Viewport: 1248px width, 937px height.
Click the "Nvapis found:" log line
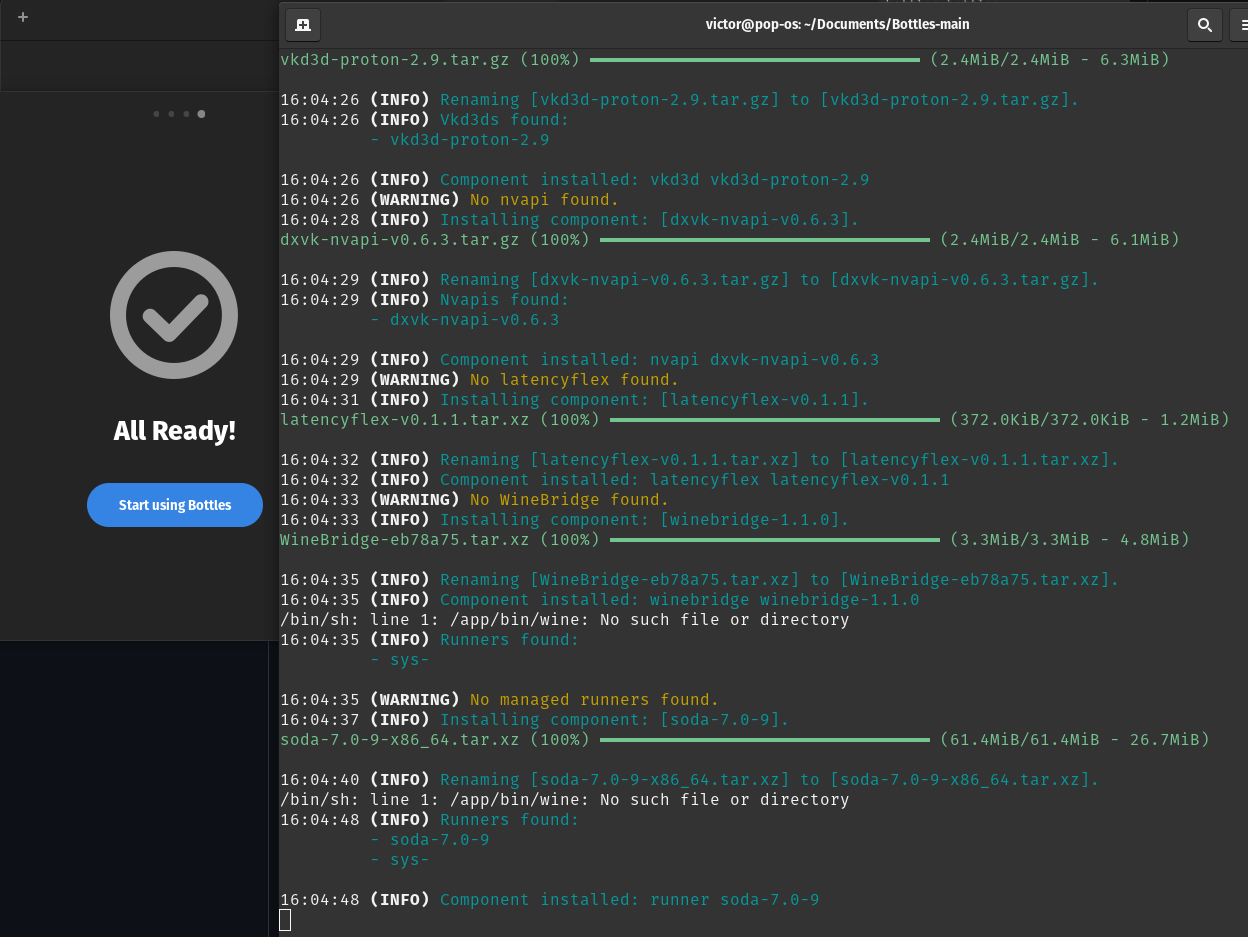point(505,300)
